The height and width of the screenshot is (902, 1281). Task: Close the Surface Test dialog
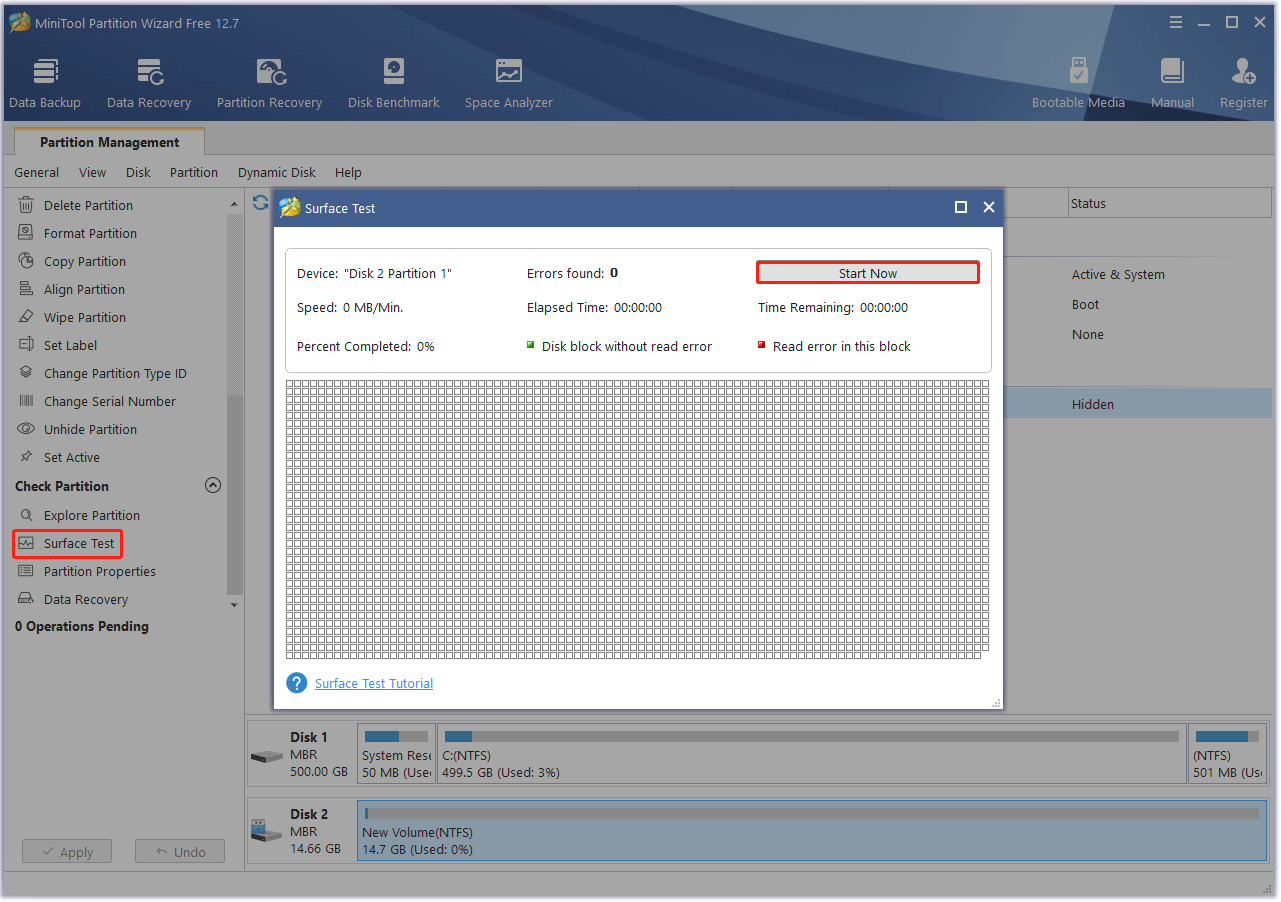[x=989, y=207]
